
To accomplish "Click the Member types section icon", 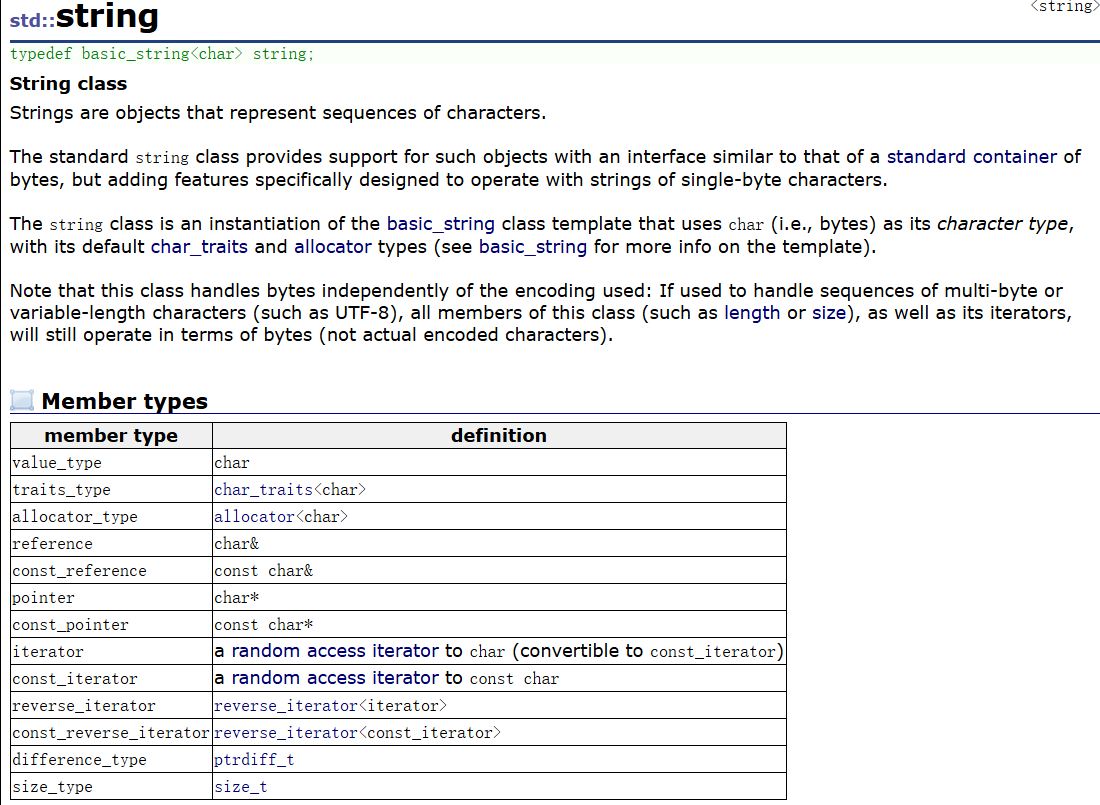I will (22, 400).
